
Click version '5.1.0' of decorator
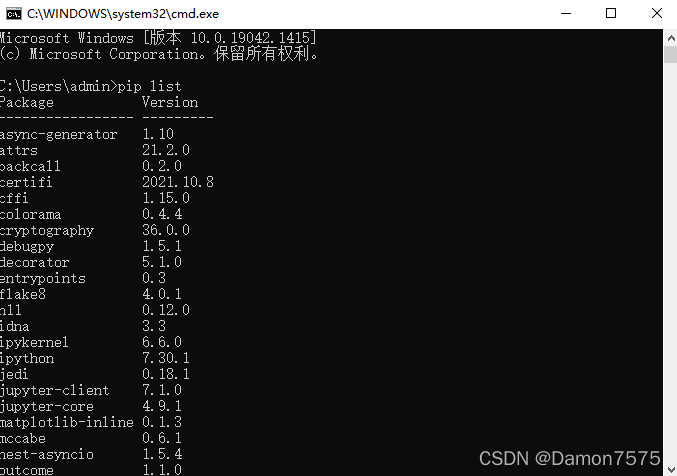click(x=162, y=262)
